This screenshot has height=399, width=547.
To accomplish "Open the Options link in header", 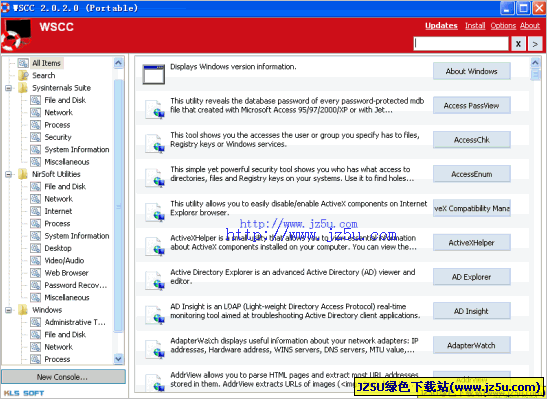I will pos(503,26).
